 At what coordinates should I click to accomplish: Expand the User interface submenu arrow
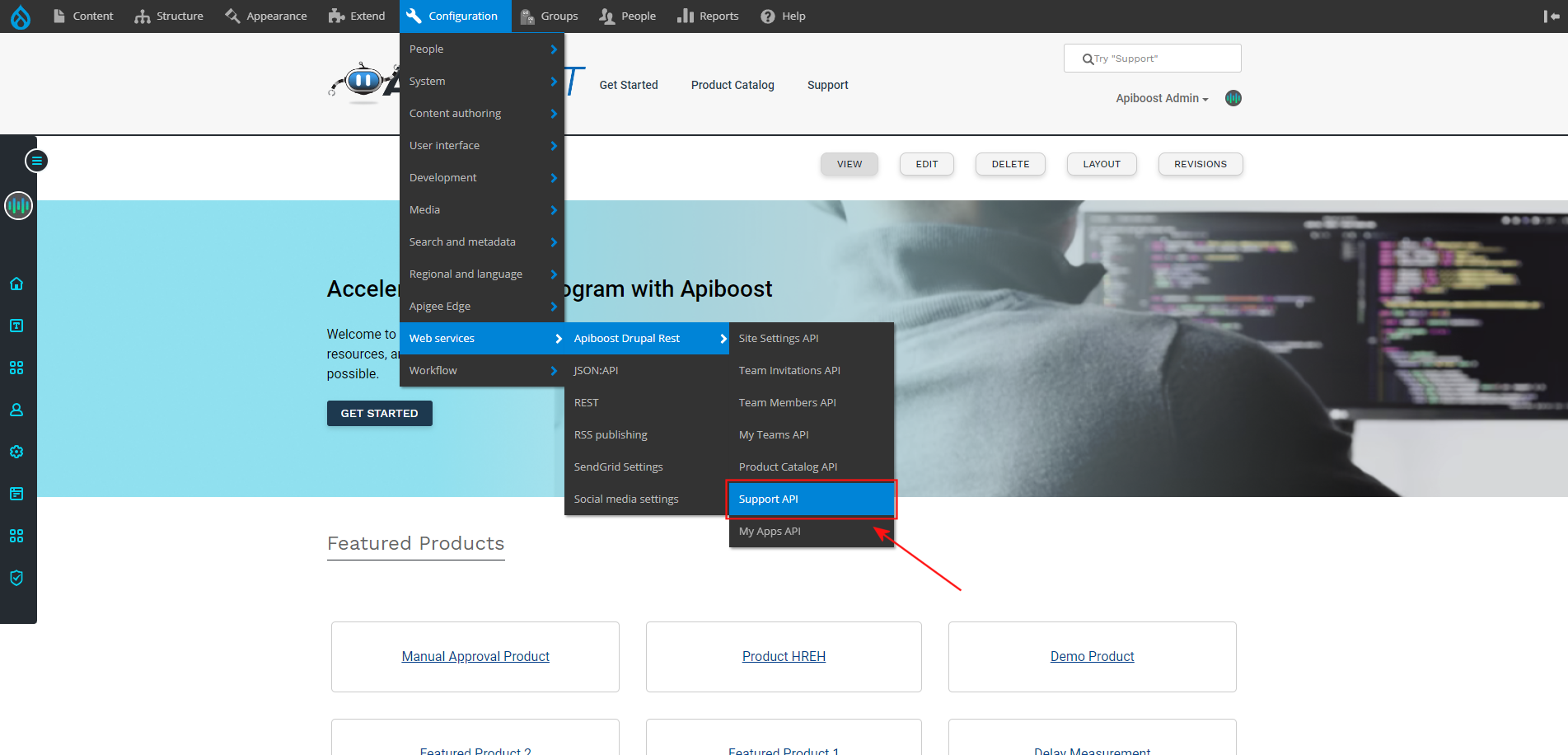click(x=554, y=146)
